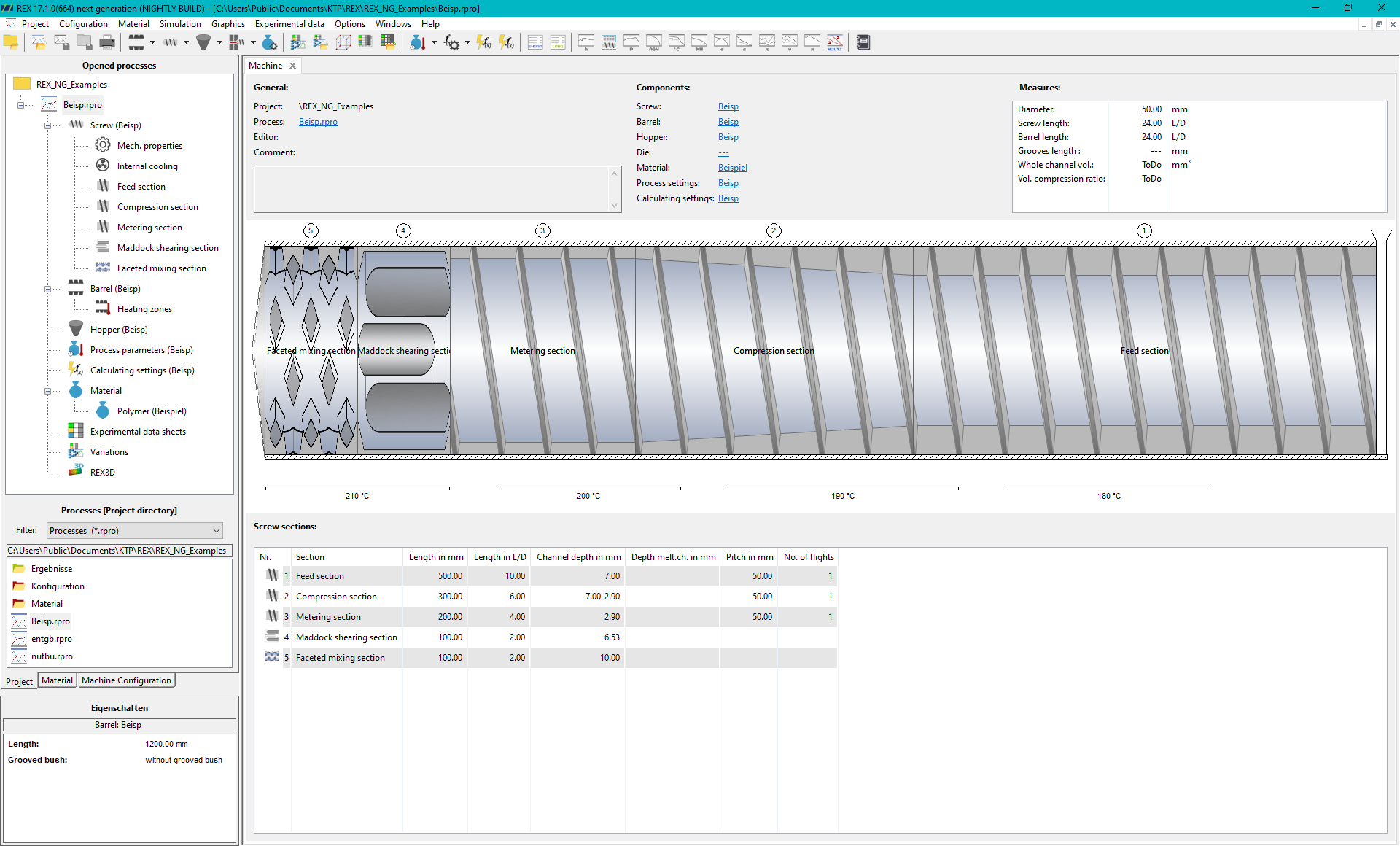The height and width of the screenshot is (846, 1400).
Task: Click the notebook icon at the toolbar end
Action: 863,42
